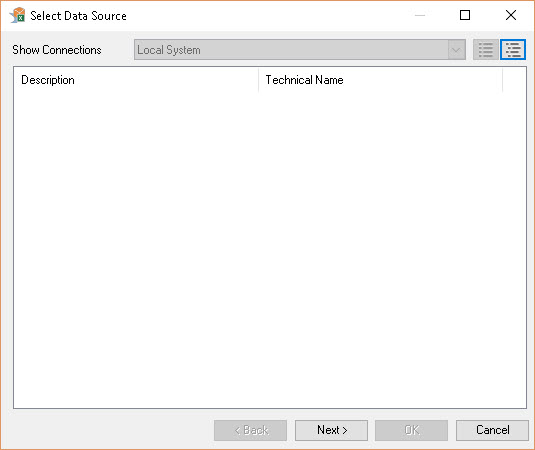Click the Show Connections label
The width and height of the screenshot is (535, 450).
(x=57, y=50)
